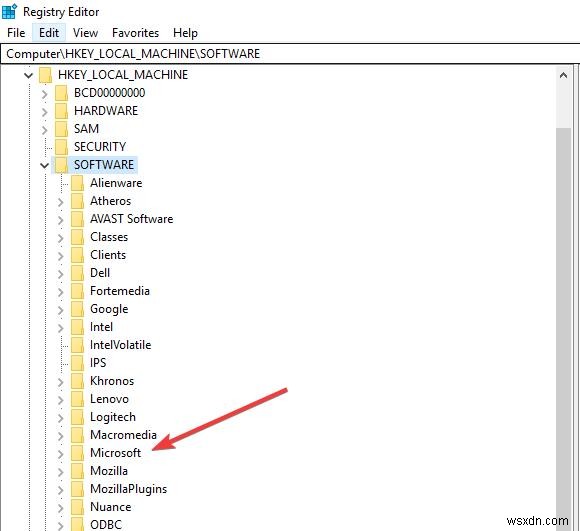Screen dimensions: 580x531
Task: Click the Khronos folder icon
Action: pyautogui.click(x=77, y=381)
